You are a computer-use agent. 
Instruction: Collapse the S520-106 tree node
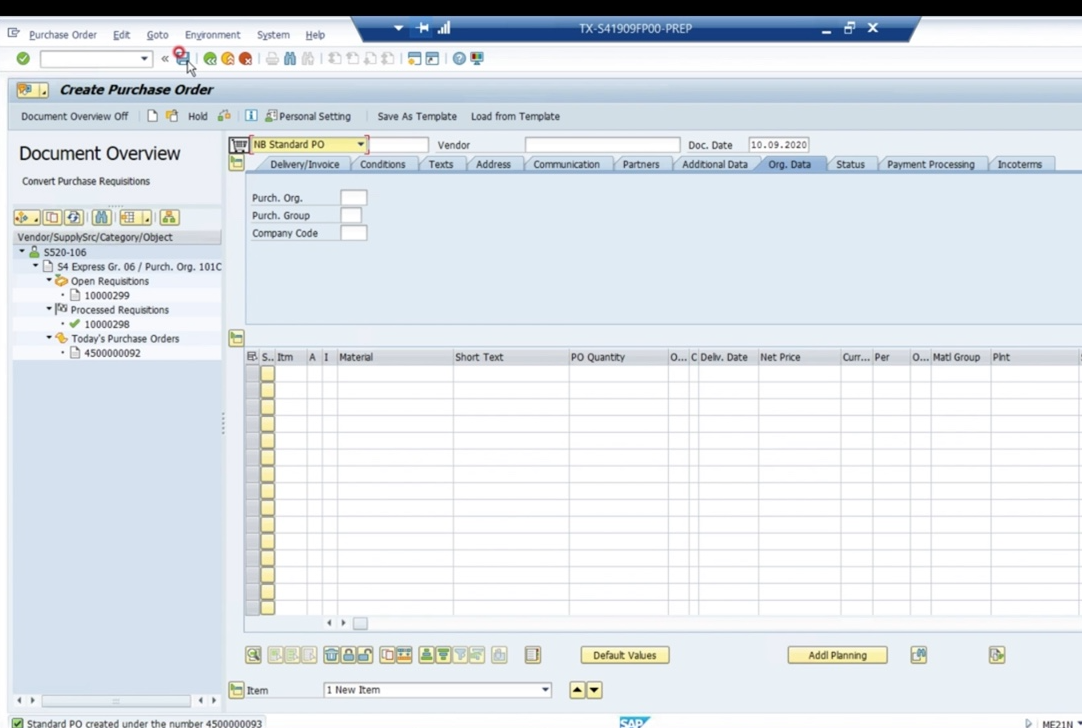pos(22,251)
